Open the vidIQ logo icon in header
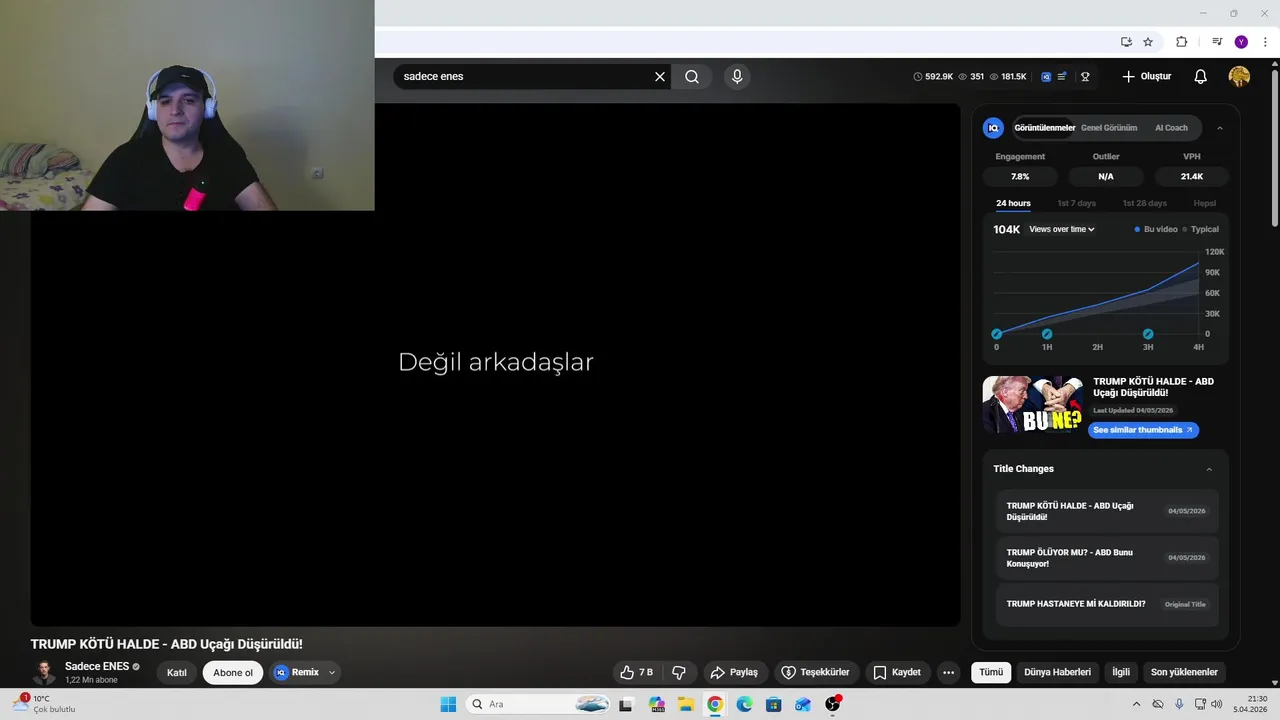 [x=1046, y=77]
